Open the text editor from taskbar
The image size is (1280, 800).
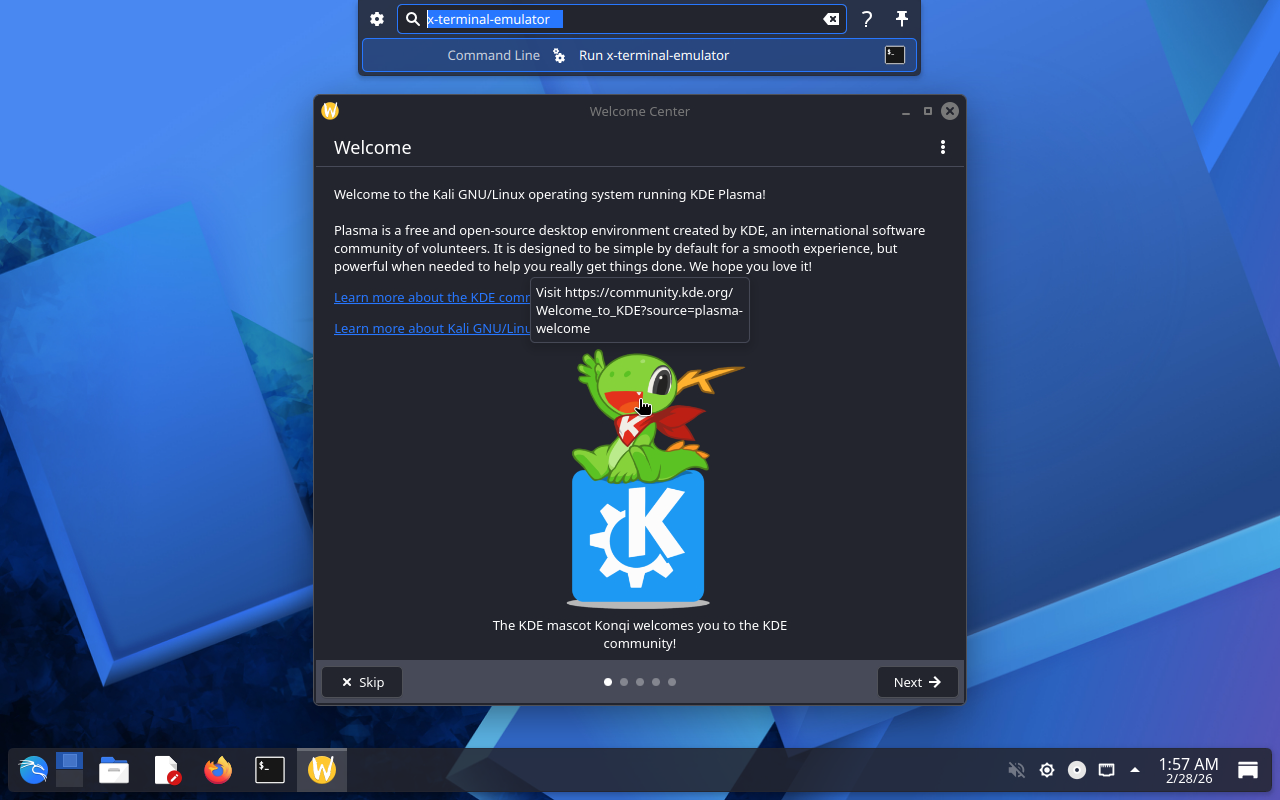click(x=166, y=769)
